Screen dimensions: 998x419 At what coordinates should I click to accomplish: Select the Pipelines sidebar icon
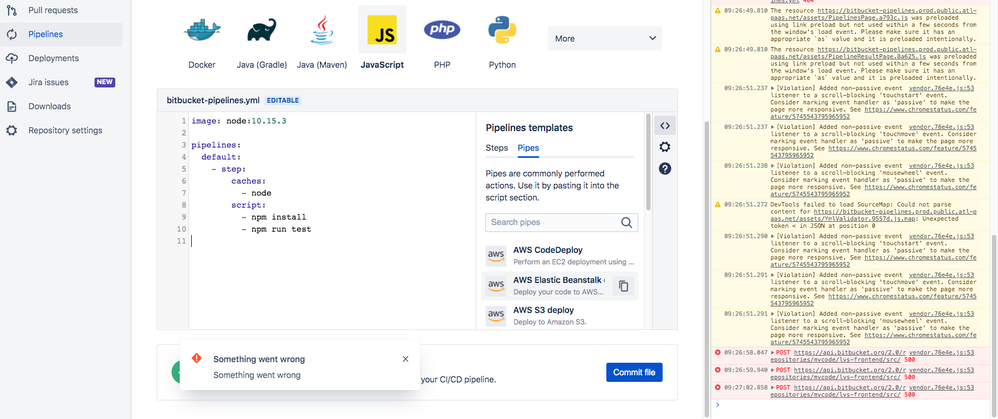coord(11,34)
